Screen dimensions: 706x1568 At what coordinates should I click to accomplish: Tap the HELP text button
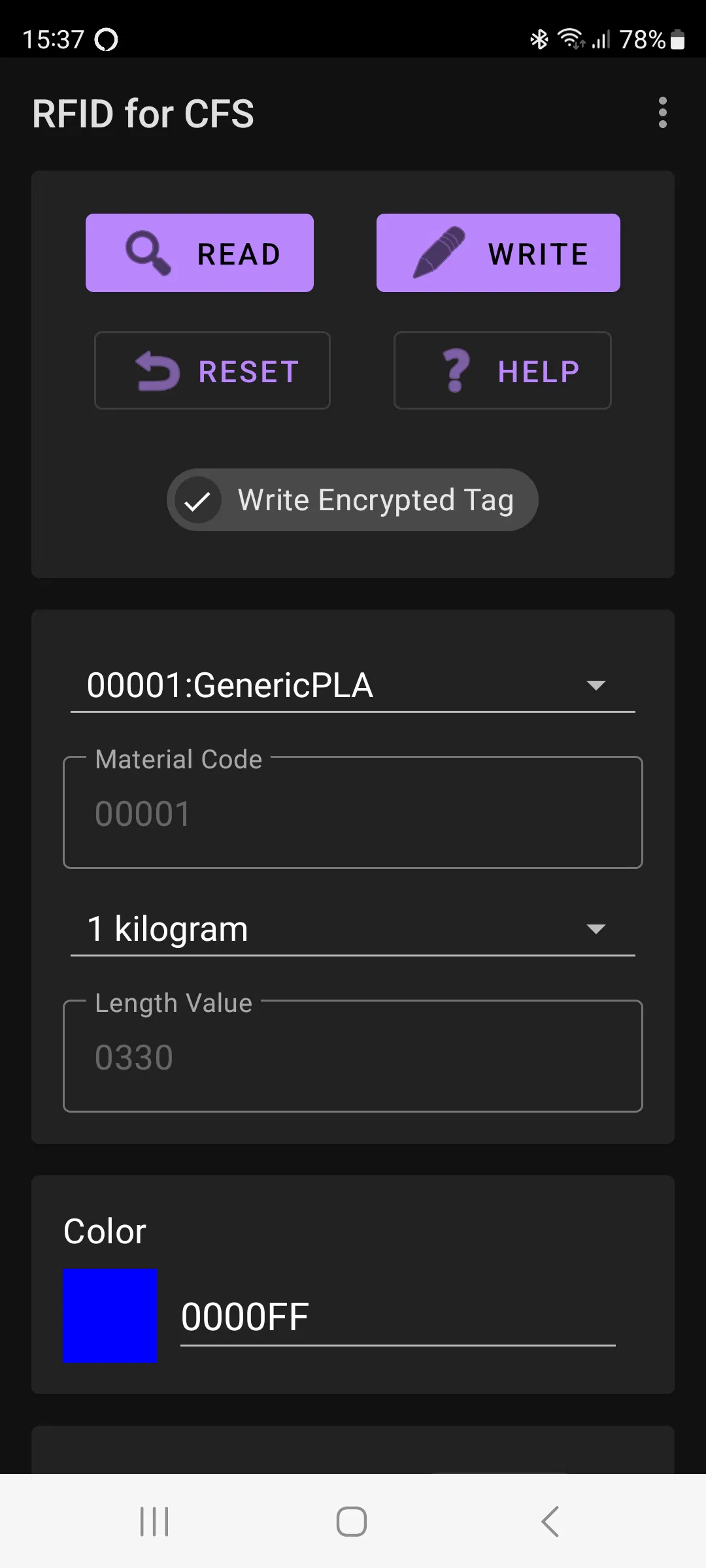[x=539, y=372]
